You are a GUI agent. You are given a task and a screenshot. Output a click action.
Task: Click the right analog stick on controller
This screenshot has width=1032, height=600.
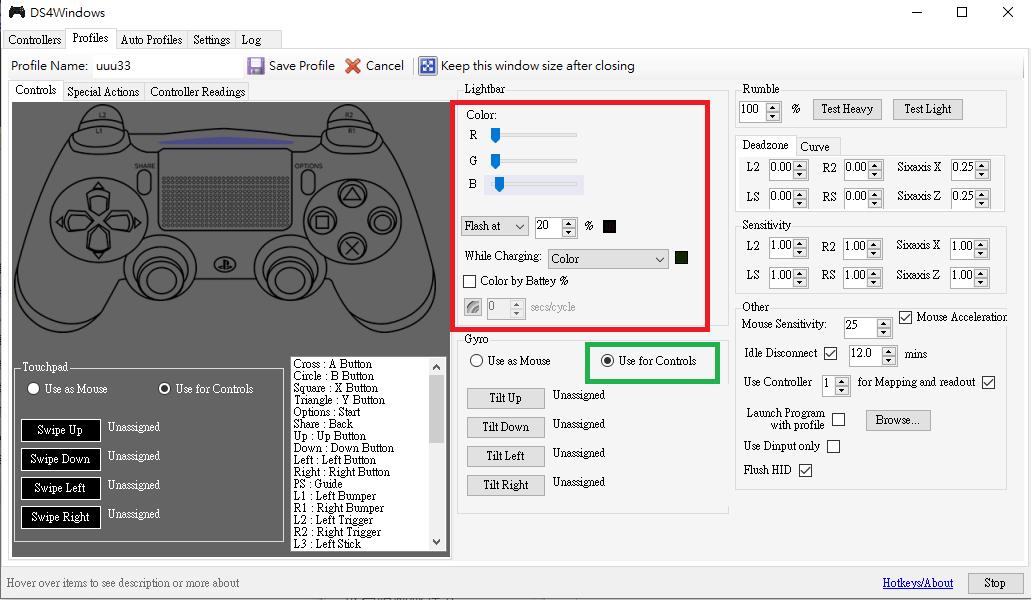[x=288, y=279]
